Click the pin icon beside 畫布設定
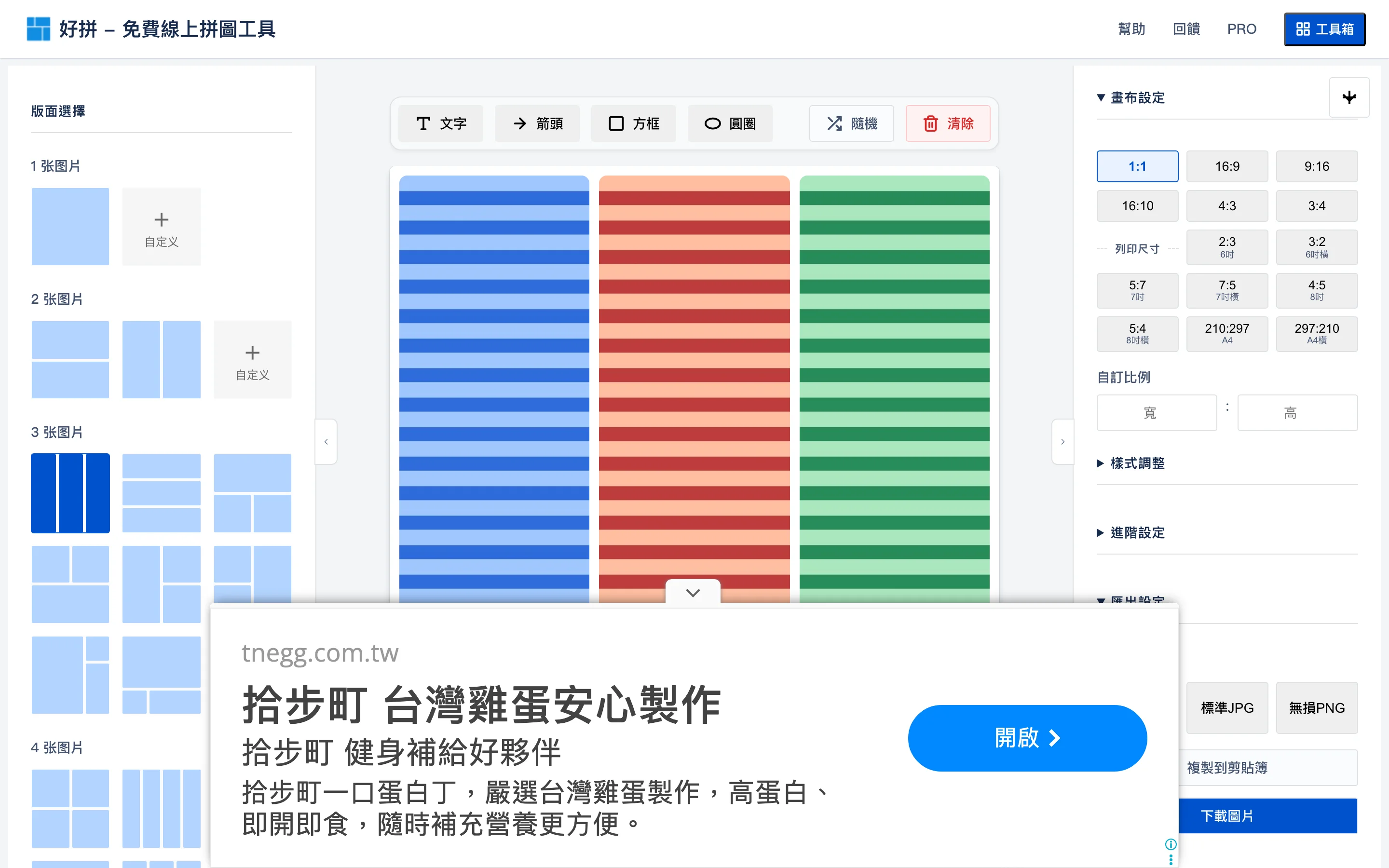 click(1349, 97)
